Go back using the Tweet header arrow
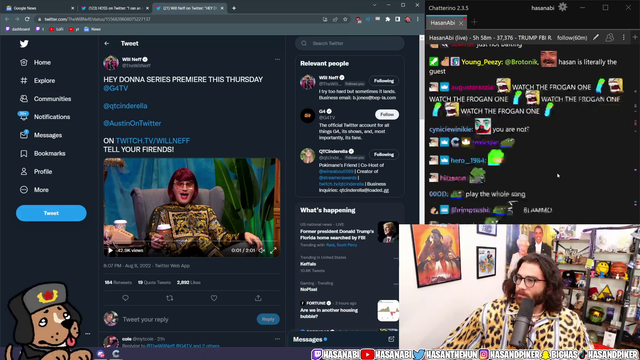The image size is (640, 360). click(x=107, y=43)
